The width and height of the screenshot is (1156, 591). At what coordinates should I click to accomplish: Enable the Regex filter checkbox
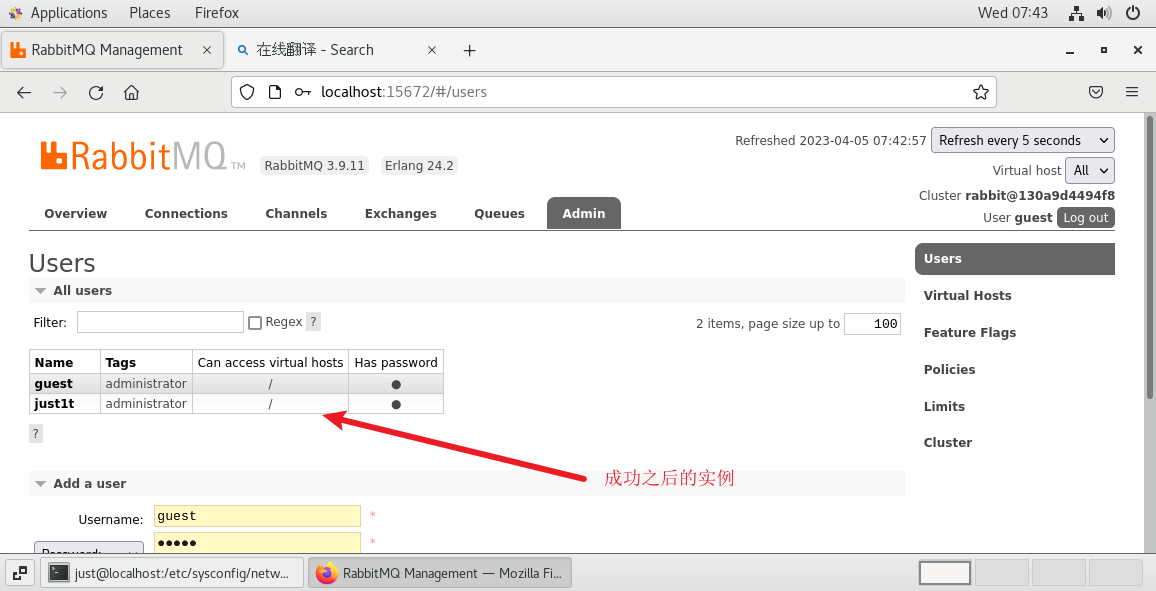pyautogui.click(x=255, y=323)
